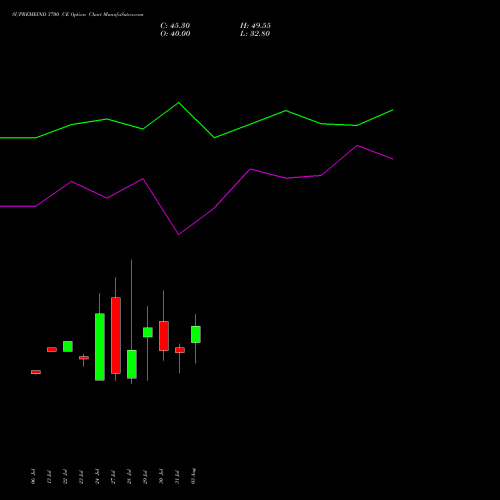Select the low value L: 32.80
The image size is (500, 500).
point(255,34)
